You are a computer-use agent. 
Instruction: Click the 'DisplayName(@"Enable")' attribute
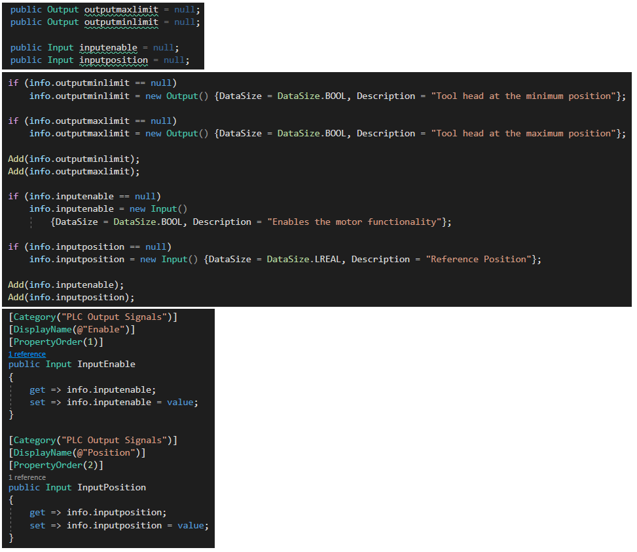tap(72, 329)
